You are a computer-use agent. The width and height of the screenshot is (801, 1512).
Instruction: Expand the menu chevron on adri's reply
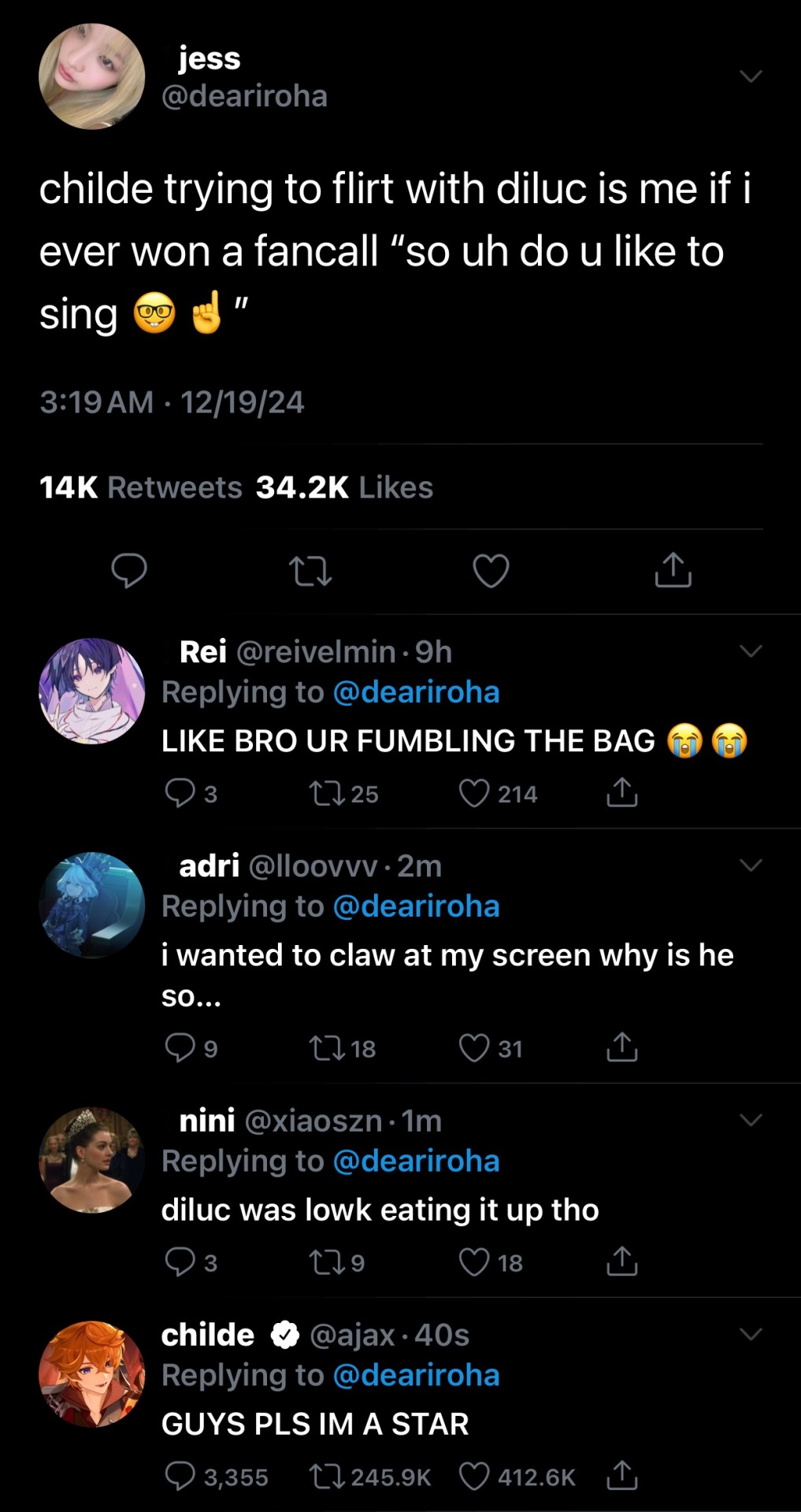coord(751,865)
